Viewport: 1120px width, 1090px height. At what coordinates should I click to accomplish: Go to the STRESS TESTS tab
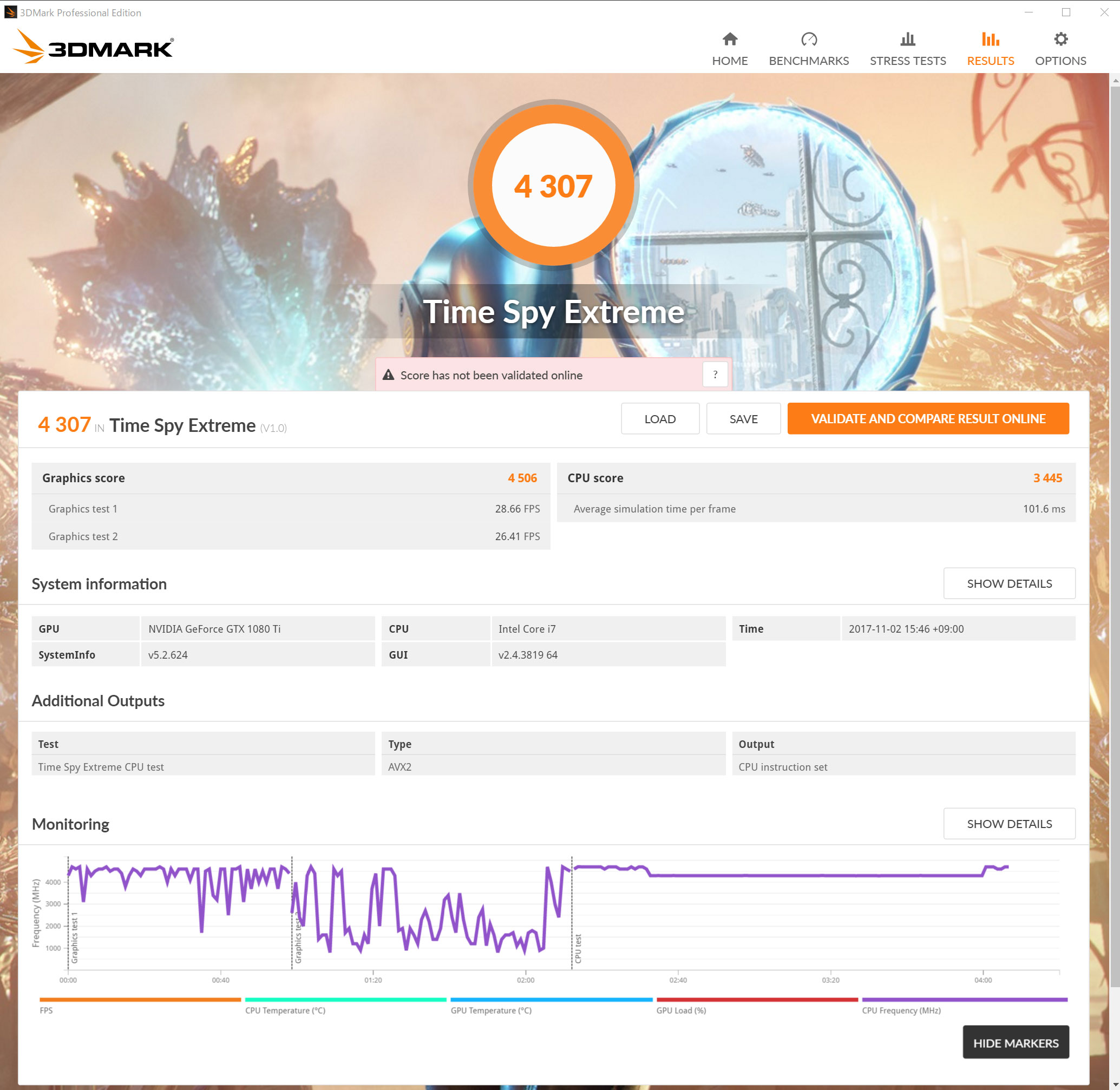pos(908,61)
